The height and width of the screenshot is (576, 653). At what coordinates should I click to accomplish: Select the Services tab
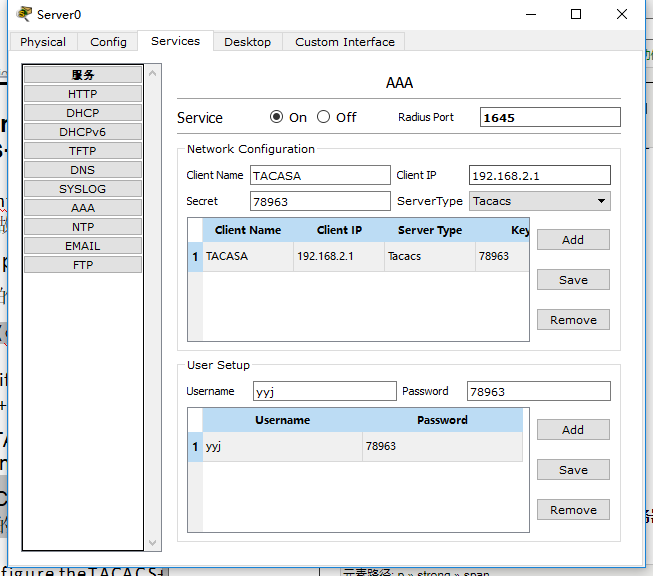tap(175, 41)
